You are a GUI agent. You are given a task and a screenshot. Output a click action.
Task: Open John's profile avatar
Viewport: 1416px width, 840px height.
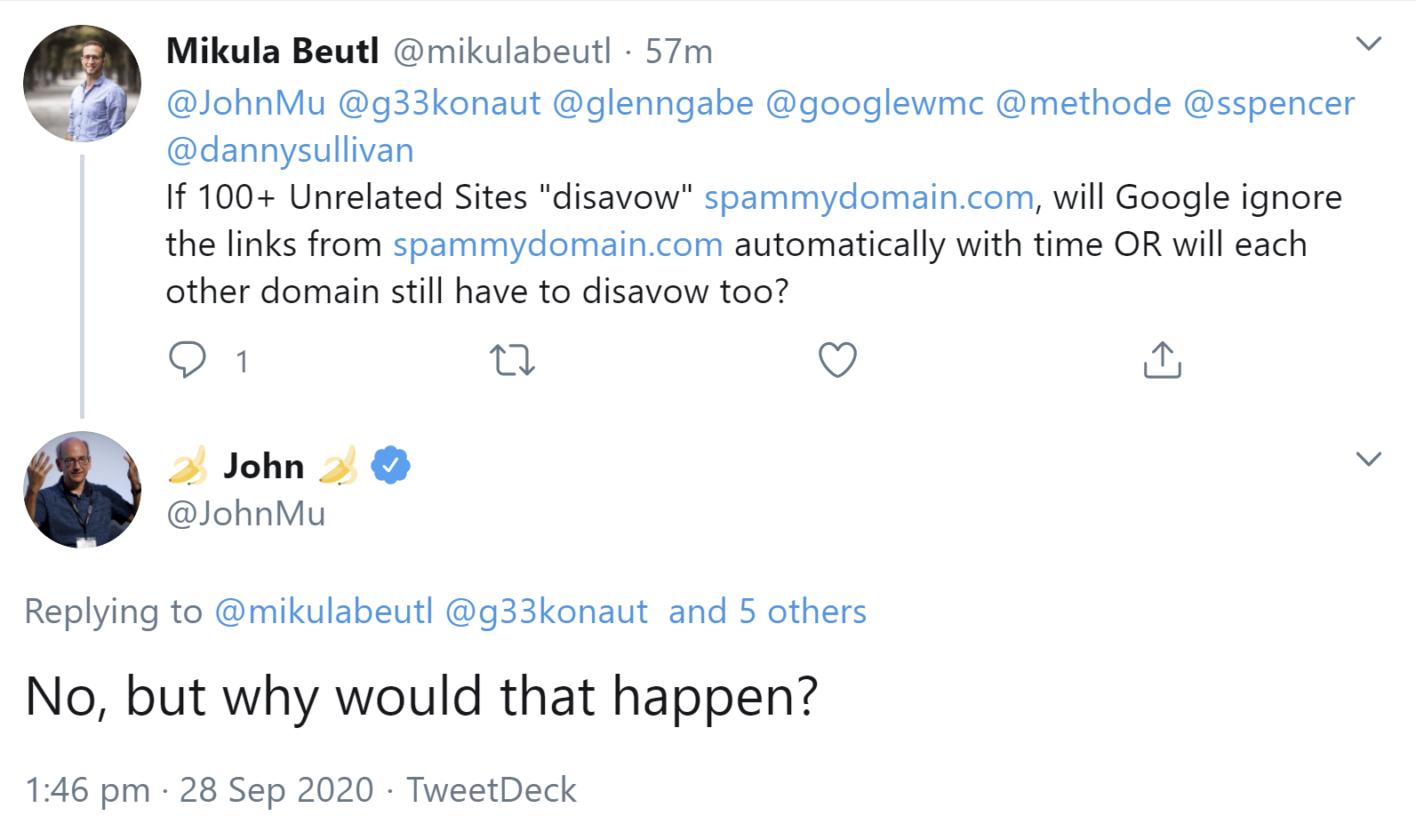coord(82,489)
